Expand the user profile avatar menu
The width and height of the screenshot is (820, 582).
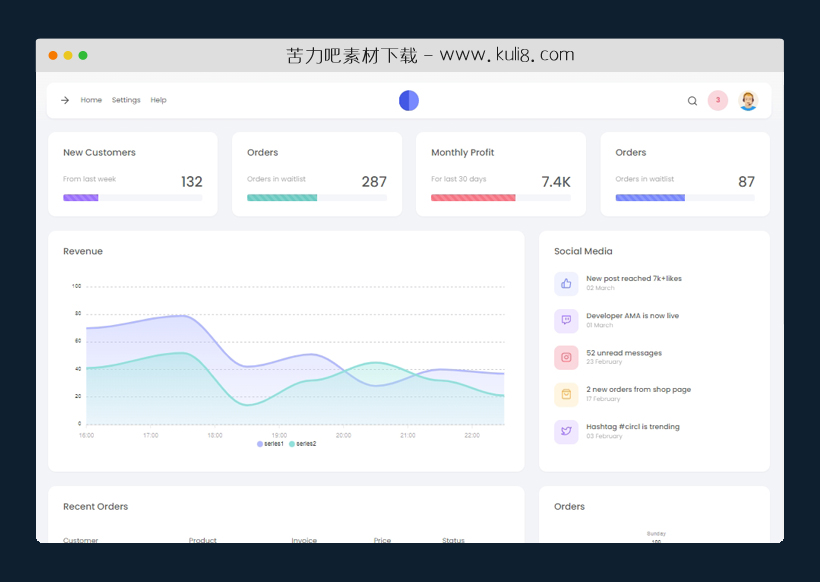(748, 100)
